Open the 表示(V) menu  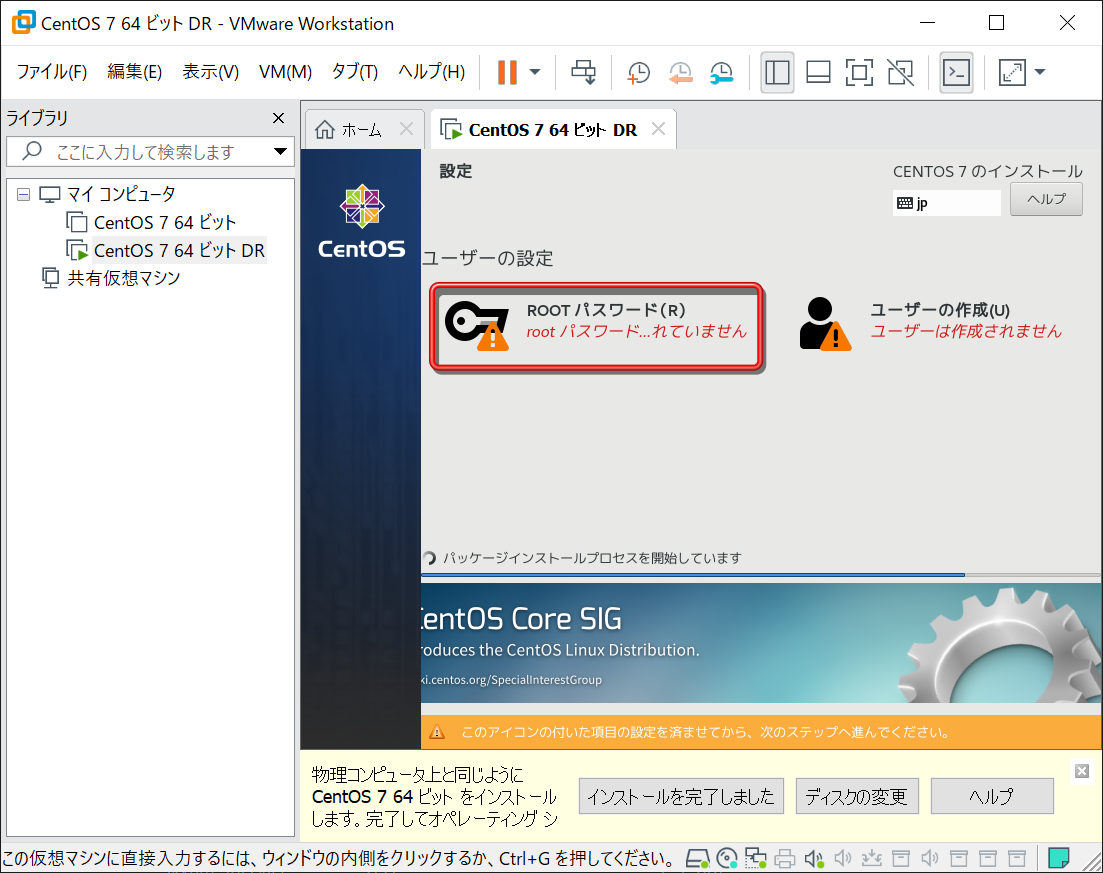tap(210, 72)
